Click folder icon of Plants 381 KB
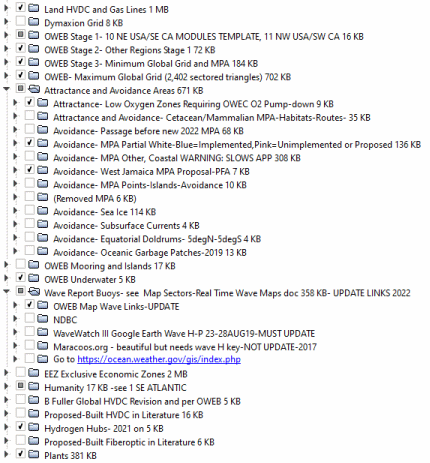The image size is (430, 463). [33, 454]
